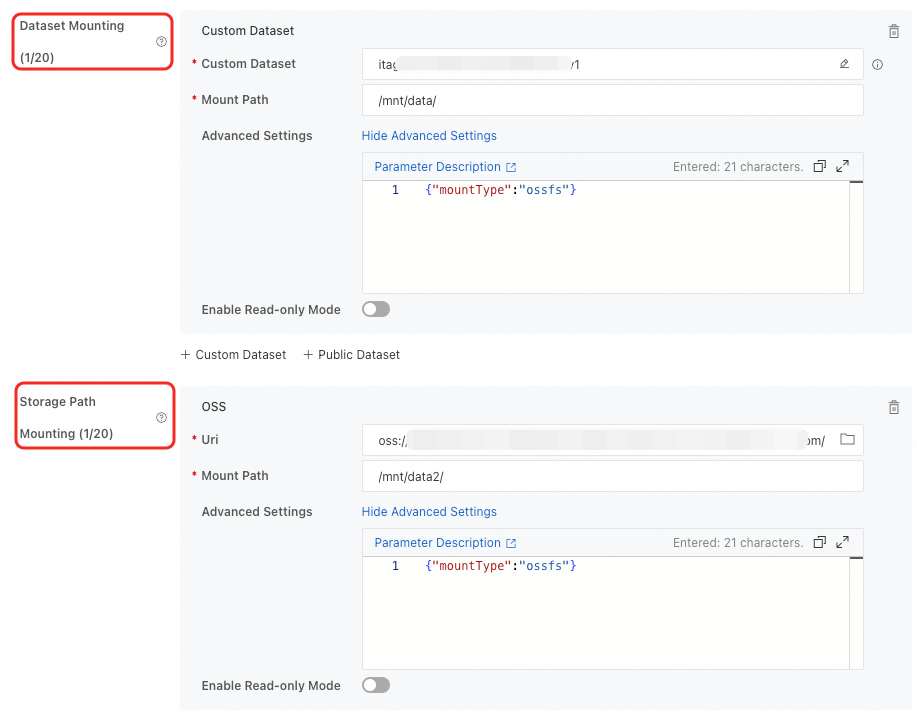
Task: Click the /mnt/data2/ Mount Path field
Action: [612, 477]
